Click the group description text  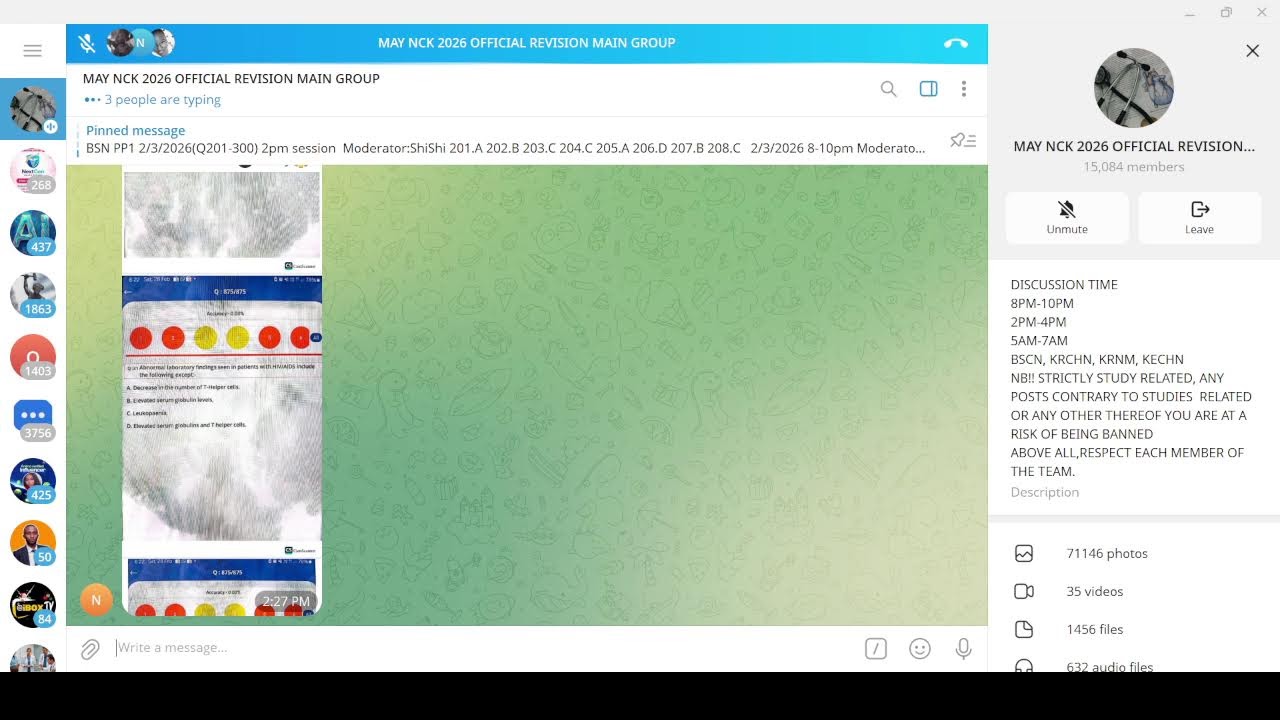point(1131,378)
